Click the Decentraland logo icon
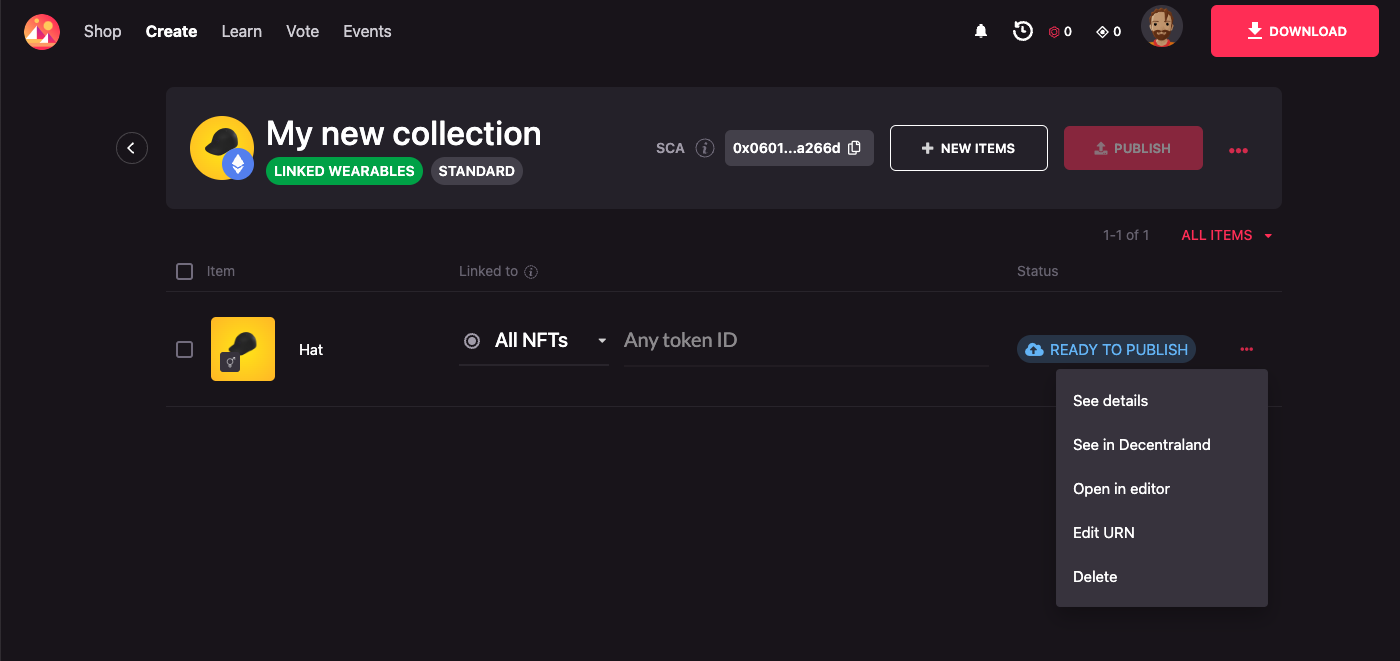1400x661 pixels. coord(42,32)
